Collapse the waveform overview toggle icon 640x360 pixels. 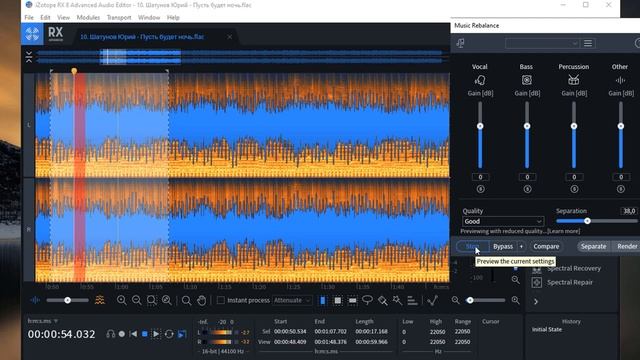29,57
